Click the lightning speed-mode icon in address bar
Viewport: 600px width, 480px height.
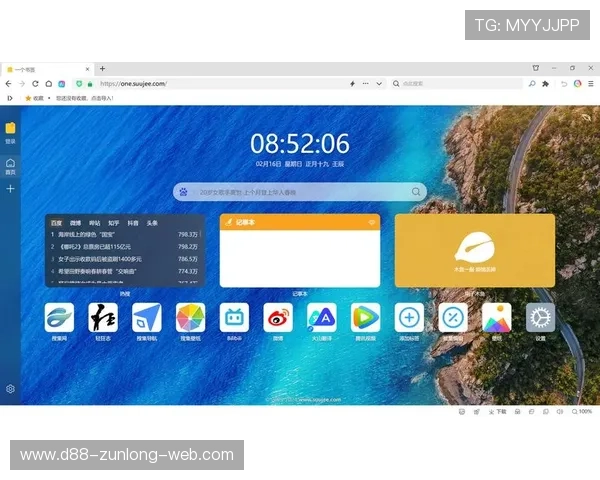tap(352, 83)
